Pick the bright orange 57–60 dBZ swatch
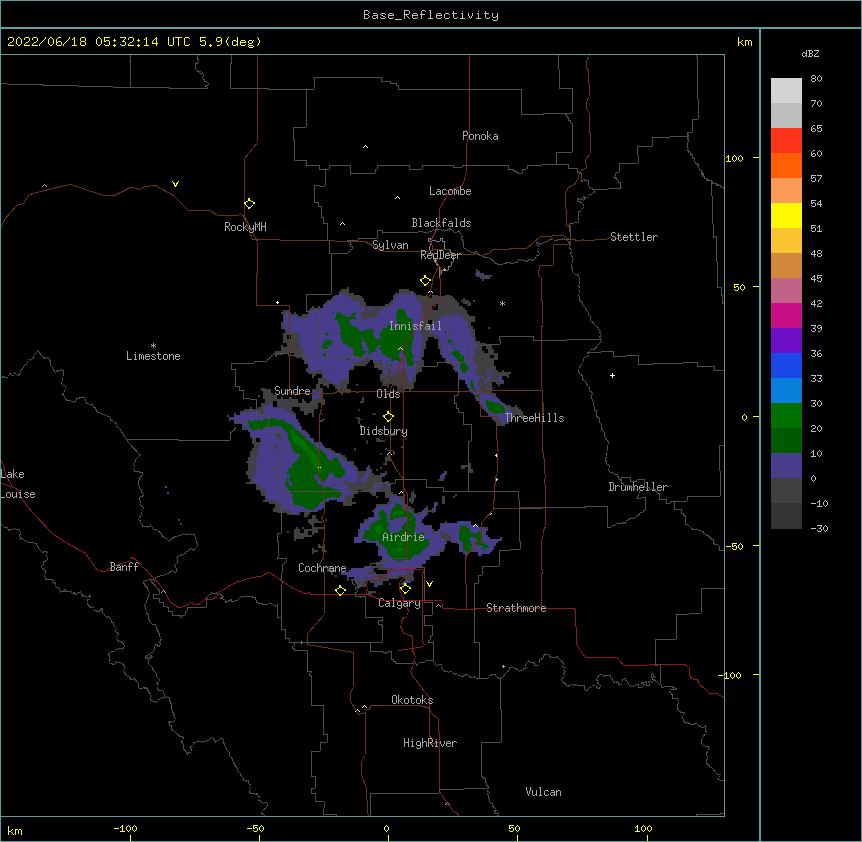Image resolution: width=862 pixels, height=842 pixels. (786, 165)
